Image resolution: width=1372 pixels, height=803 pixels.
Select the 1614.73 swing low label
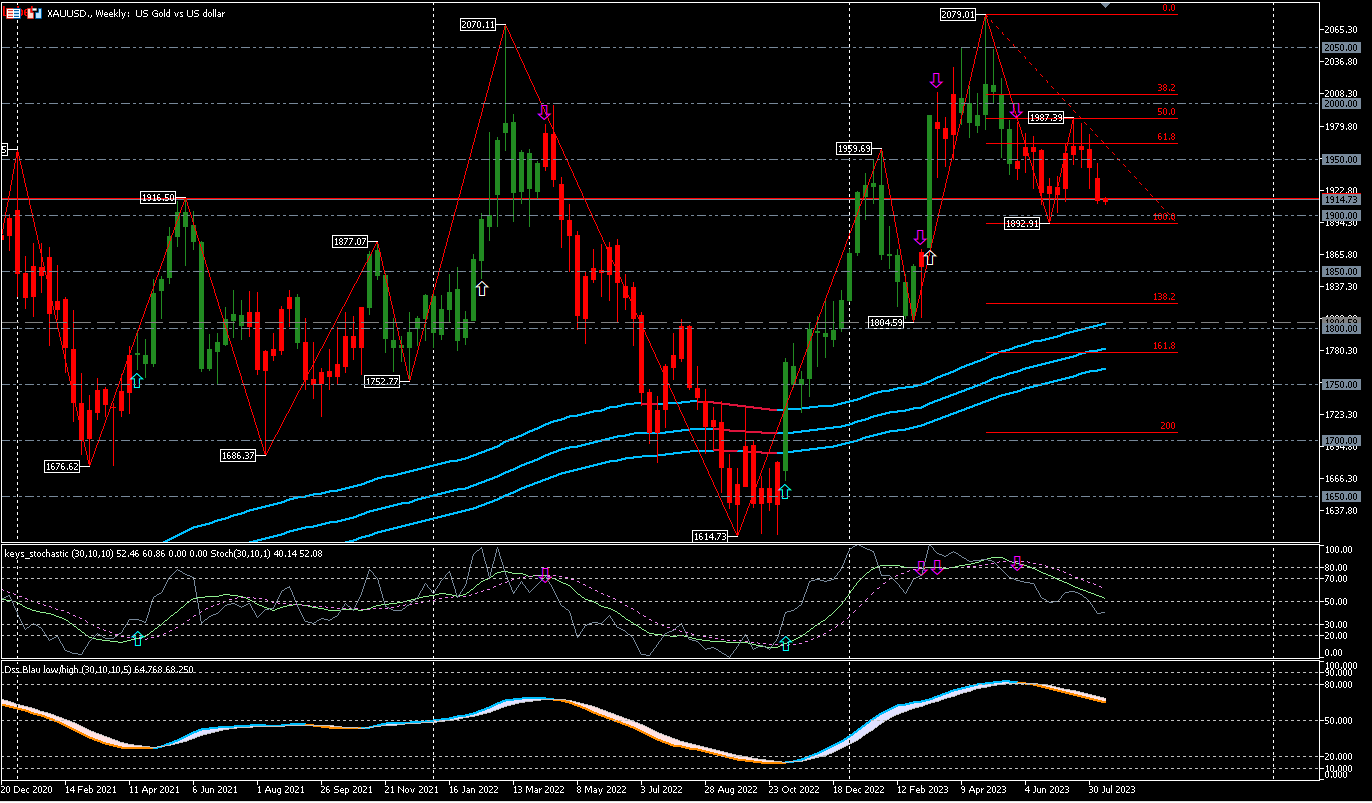712,536
